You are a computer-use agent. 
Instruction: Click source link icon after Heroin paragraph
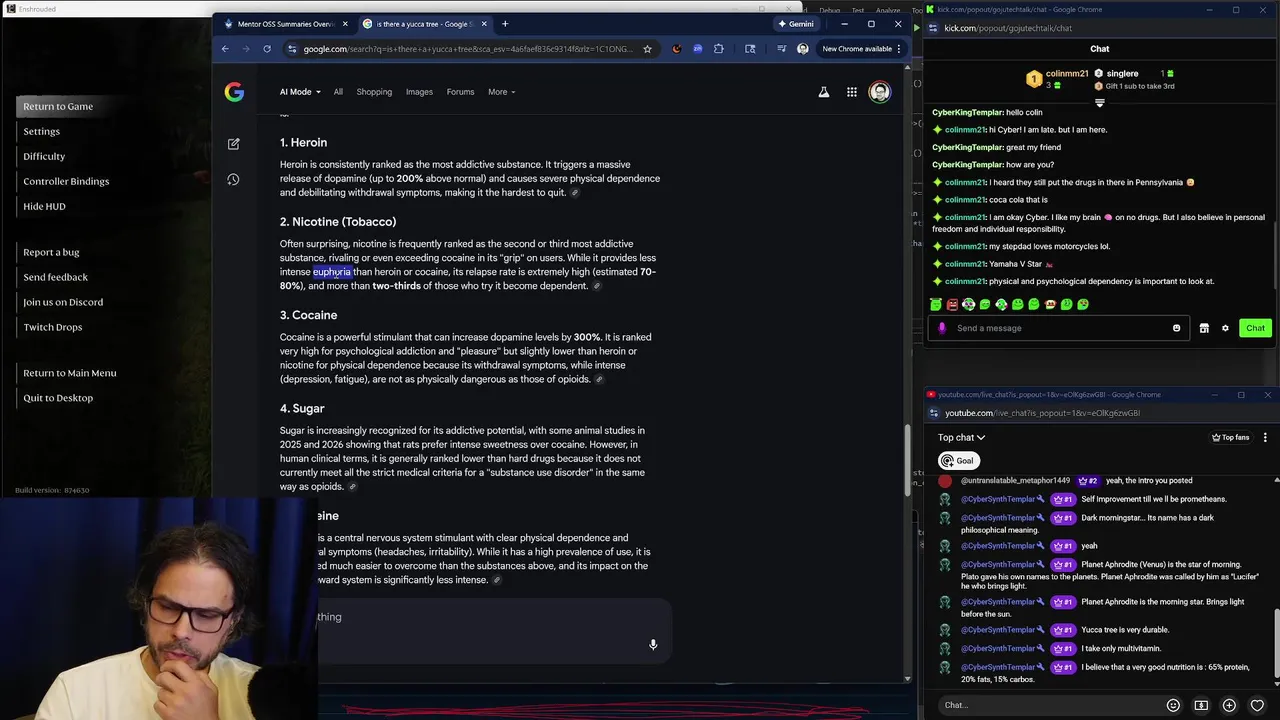(574, 193)
